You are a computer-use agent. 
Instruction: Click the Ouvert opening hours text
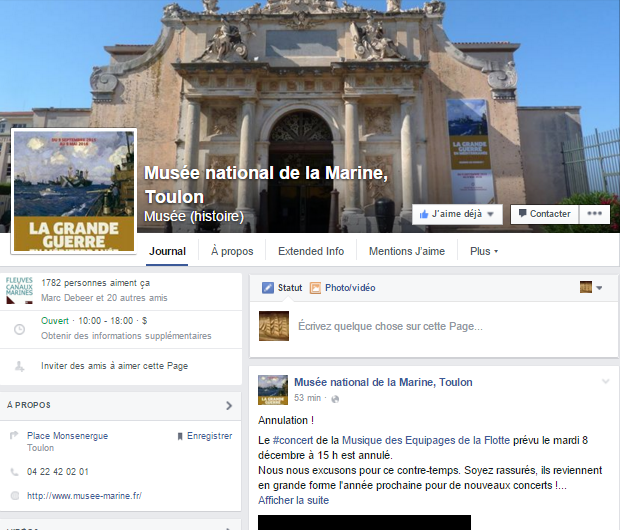click(x=55, y=321)
